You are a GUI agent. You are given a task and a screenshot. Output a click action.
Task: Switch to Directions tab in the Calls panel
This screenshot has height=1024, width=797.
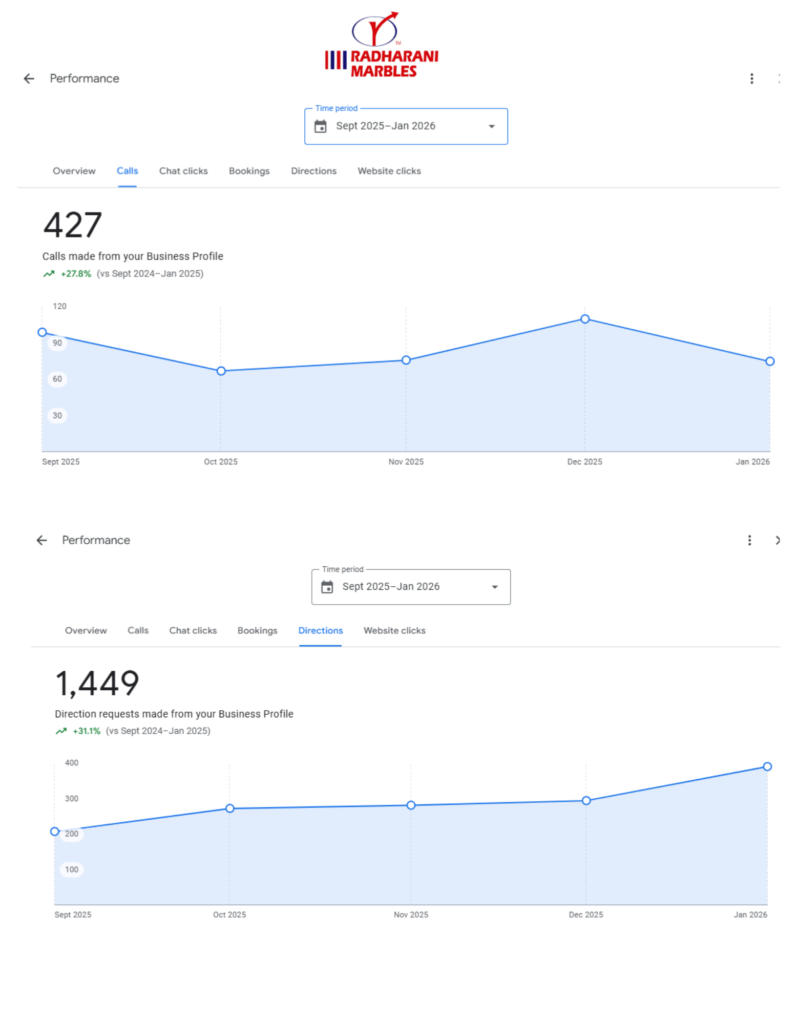coord(314,171)
